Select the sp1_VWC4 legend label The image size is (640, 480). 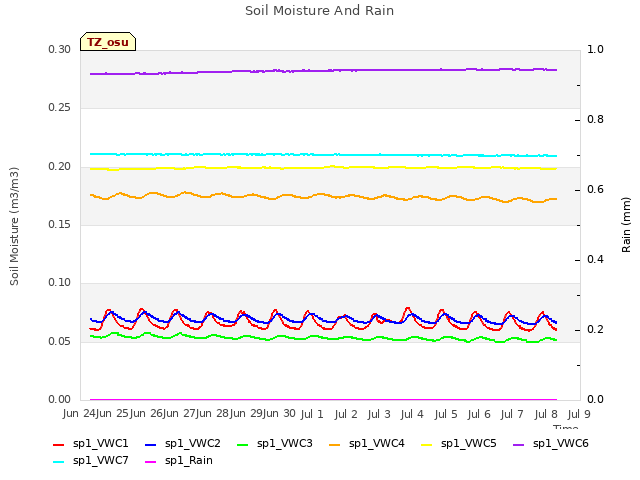(377, 444)
